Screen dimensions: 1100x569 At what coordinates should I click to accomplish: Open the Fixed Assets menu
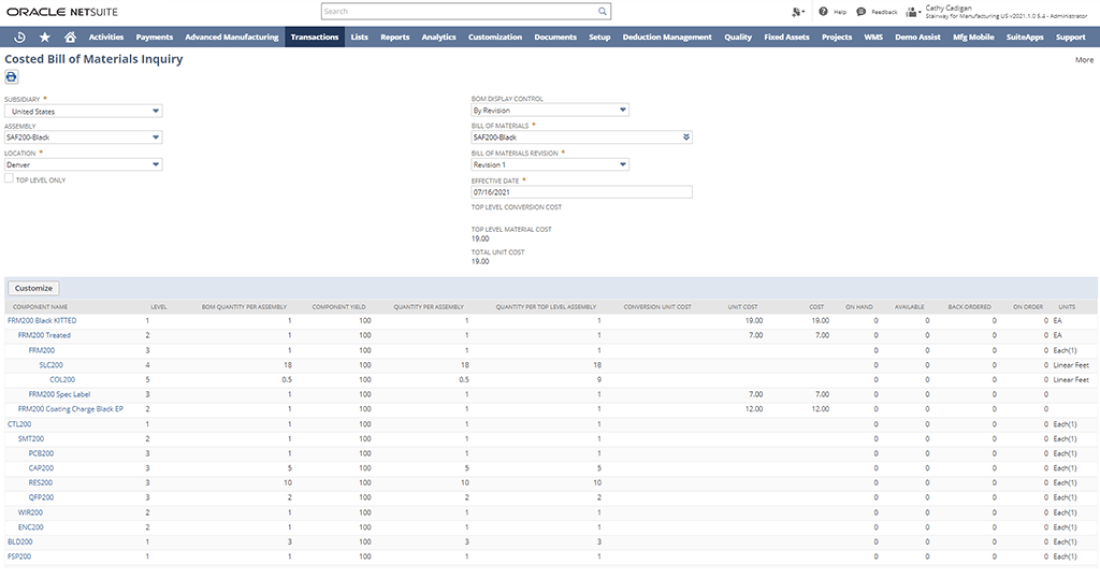click(786, 37)
